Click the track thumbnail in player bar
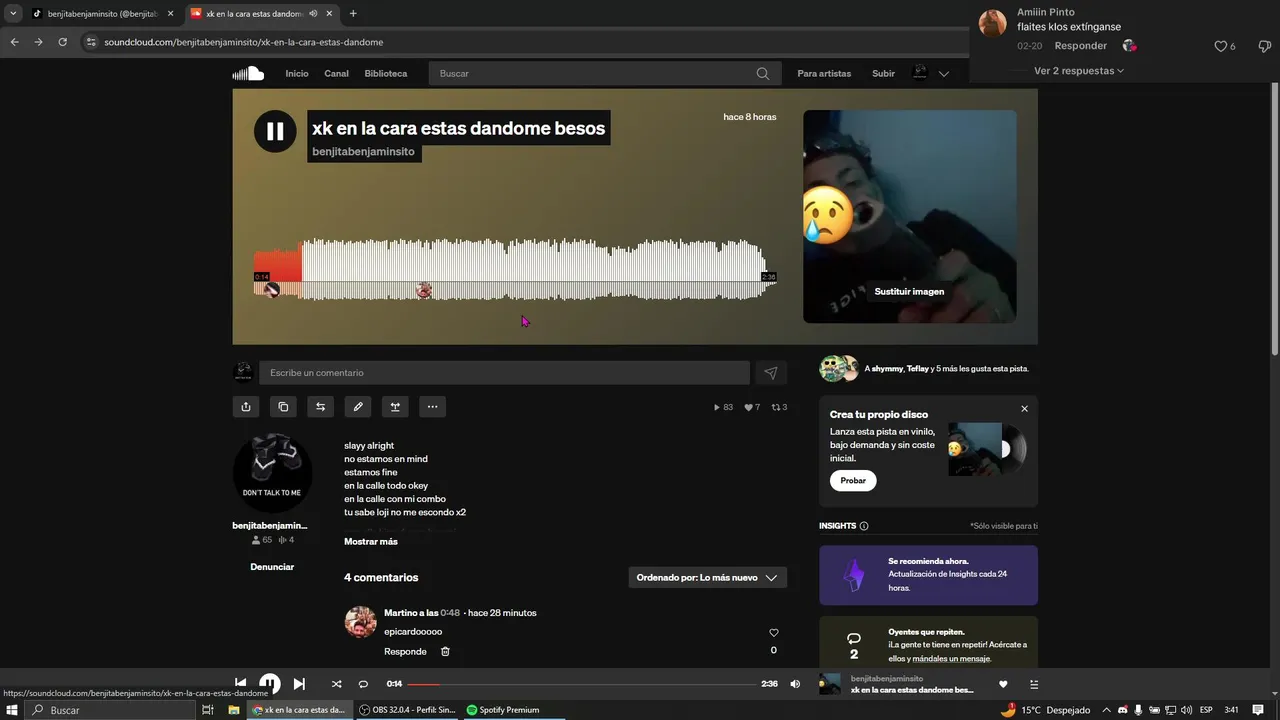This screenshot has width=1280, height=720. pyautogui.click(x=830, y=684)
